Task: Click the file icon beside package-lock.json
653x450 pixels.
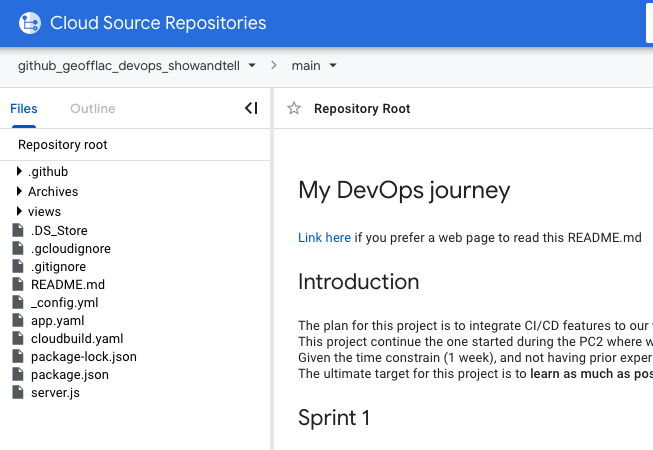Action: coord(18,356)
